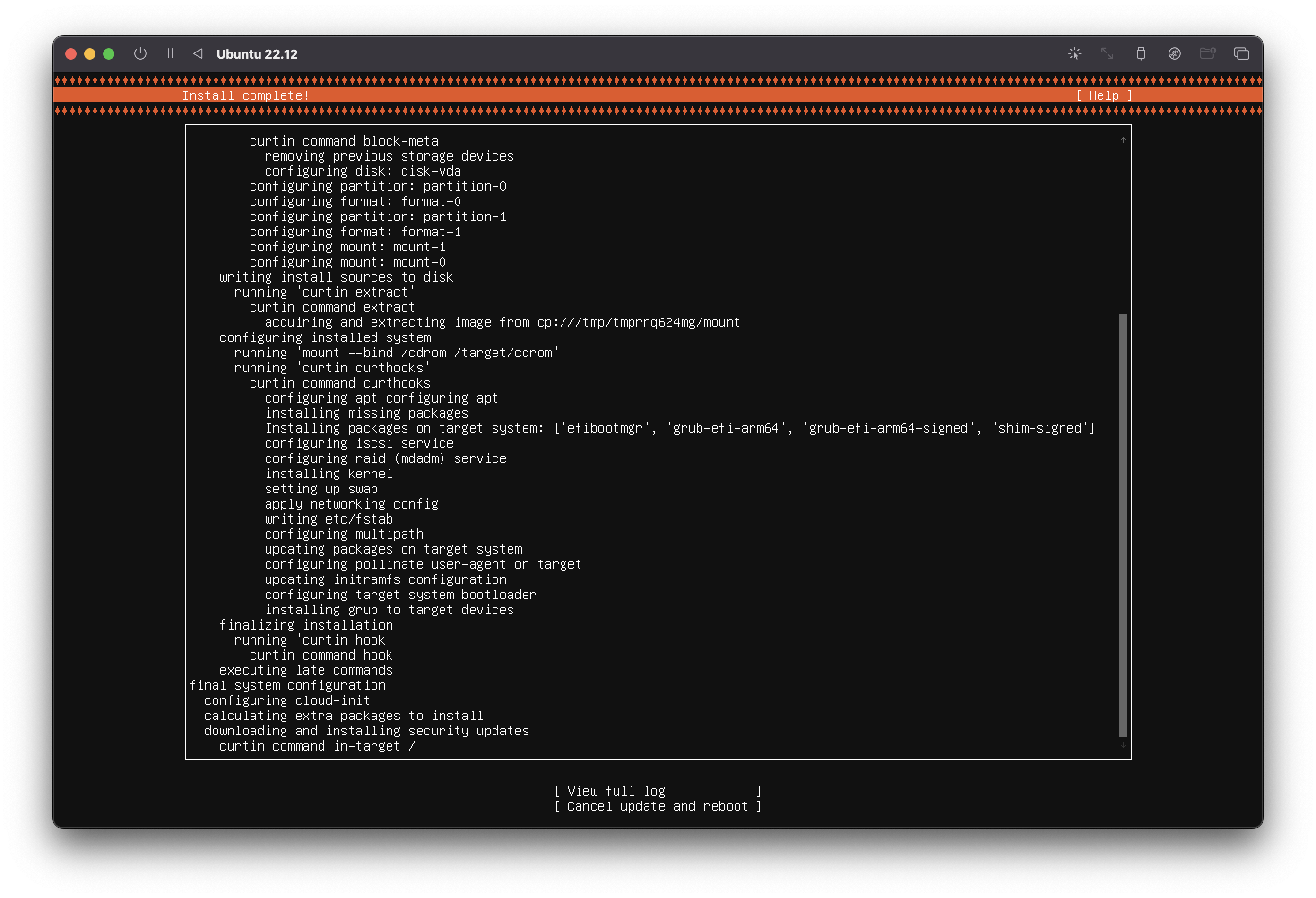This screenshot has width=1316, height=898.
Task: Pause the virtual machine
Action: pos(170,54)
